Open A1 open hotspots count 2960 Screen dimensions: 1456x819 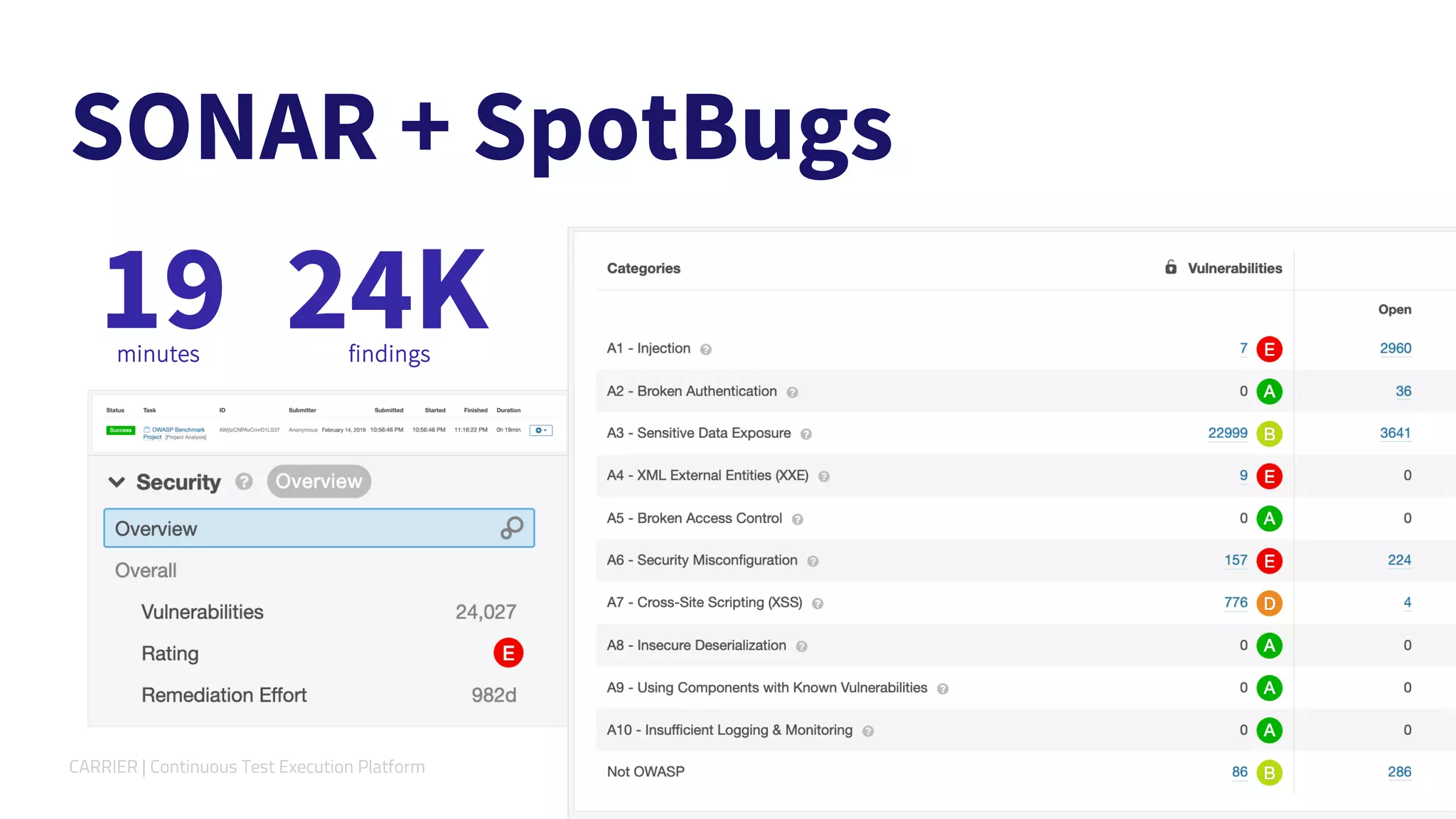[x=1396, y=348]
